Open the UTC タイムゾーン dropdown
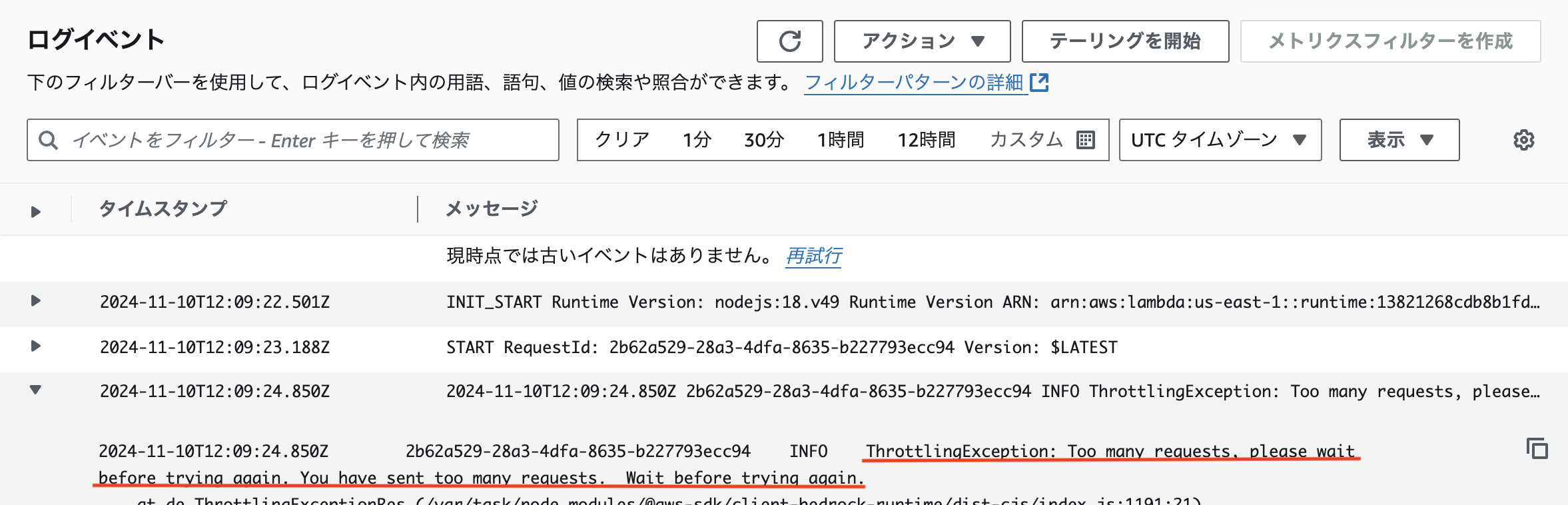This screenshot has width=1568, height=505. click(1220, 140)
